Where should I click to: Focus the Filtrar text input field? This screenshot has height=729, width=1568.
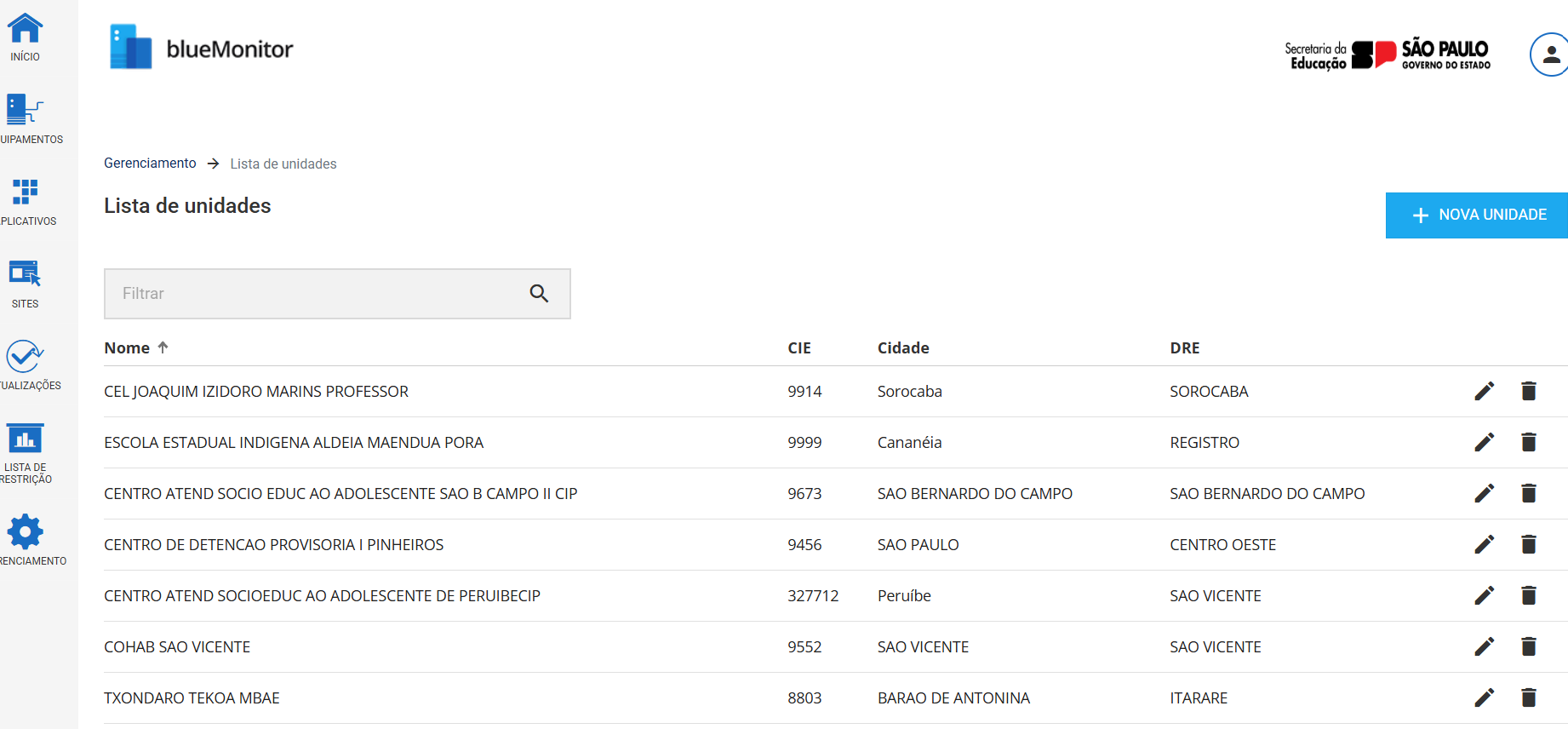point(315,294)
